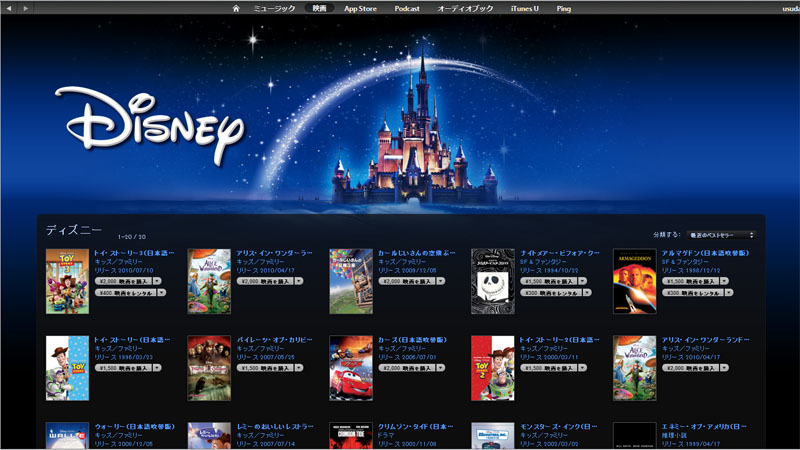Rent Toy Story 3 for ¥400
The width and height of the screenshot is (800, 450).
[x=126, y=293]
